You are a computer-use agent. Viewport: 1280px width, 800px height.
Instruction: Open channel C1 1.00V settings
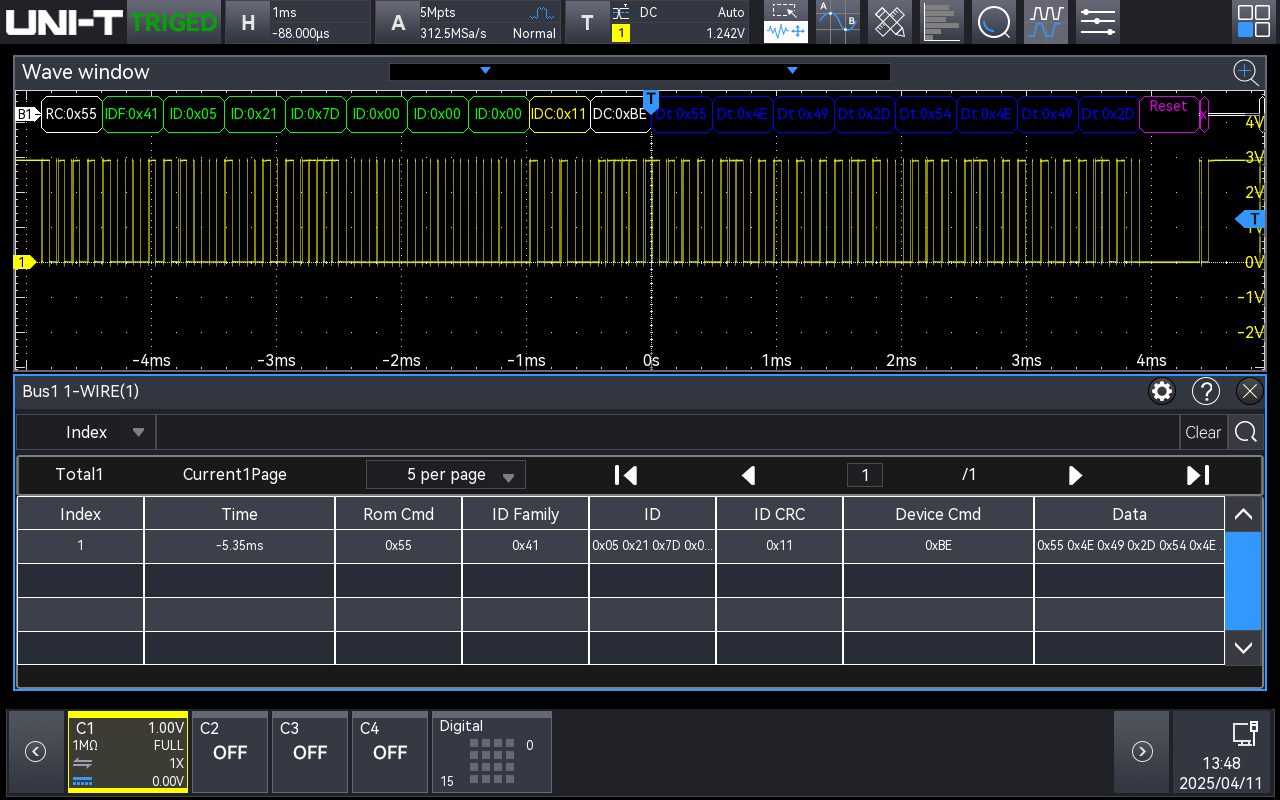pyautogui.click(x=128, y=752)
